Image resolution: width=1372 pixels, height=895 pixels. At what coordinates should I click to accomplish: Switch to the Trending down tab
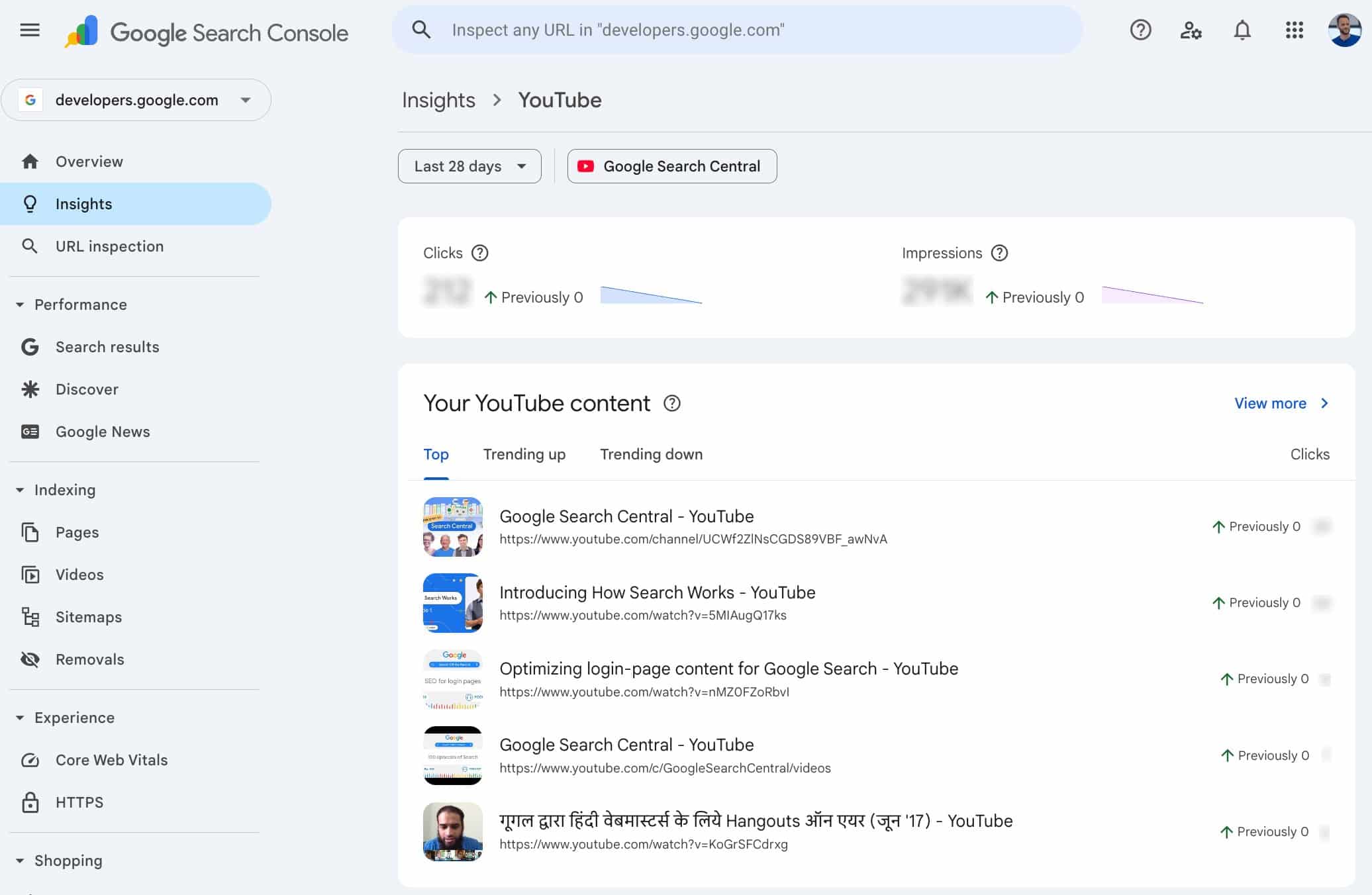pyautogui.click(x=651, y=454)
